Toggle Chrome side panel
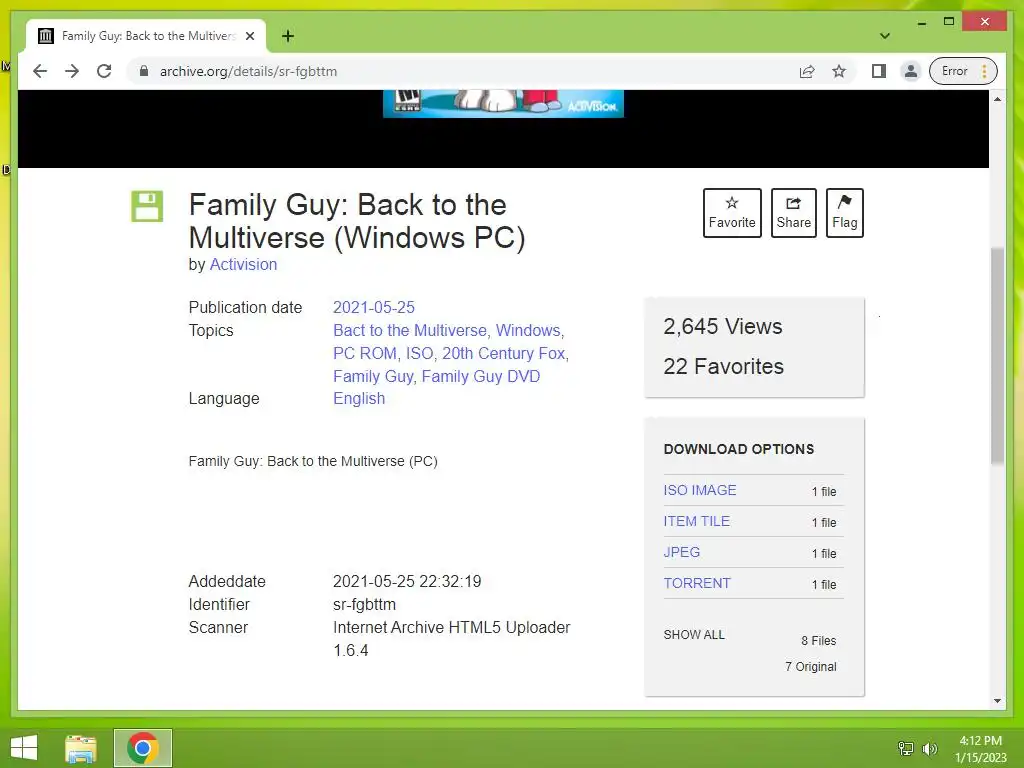The image size is (1024, 768). pos(879,71)
